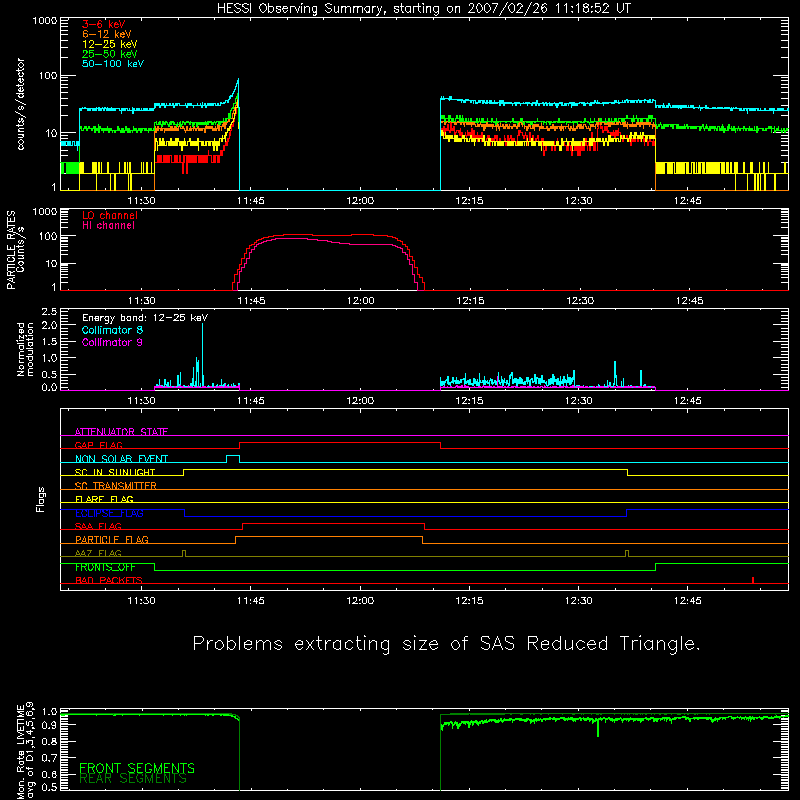This screenshot has height=800, width=800.
Task: Click the 12:30 tick label under modulation panel
Action: click(579, 401)
